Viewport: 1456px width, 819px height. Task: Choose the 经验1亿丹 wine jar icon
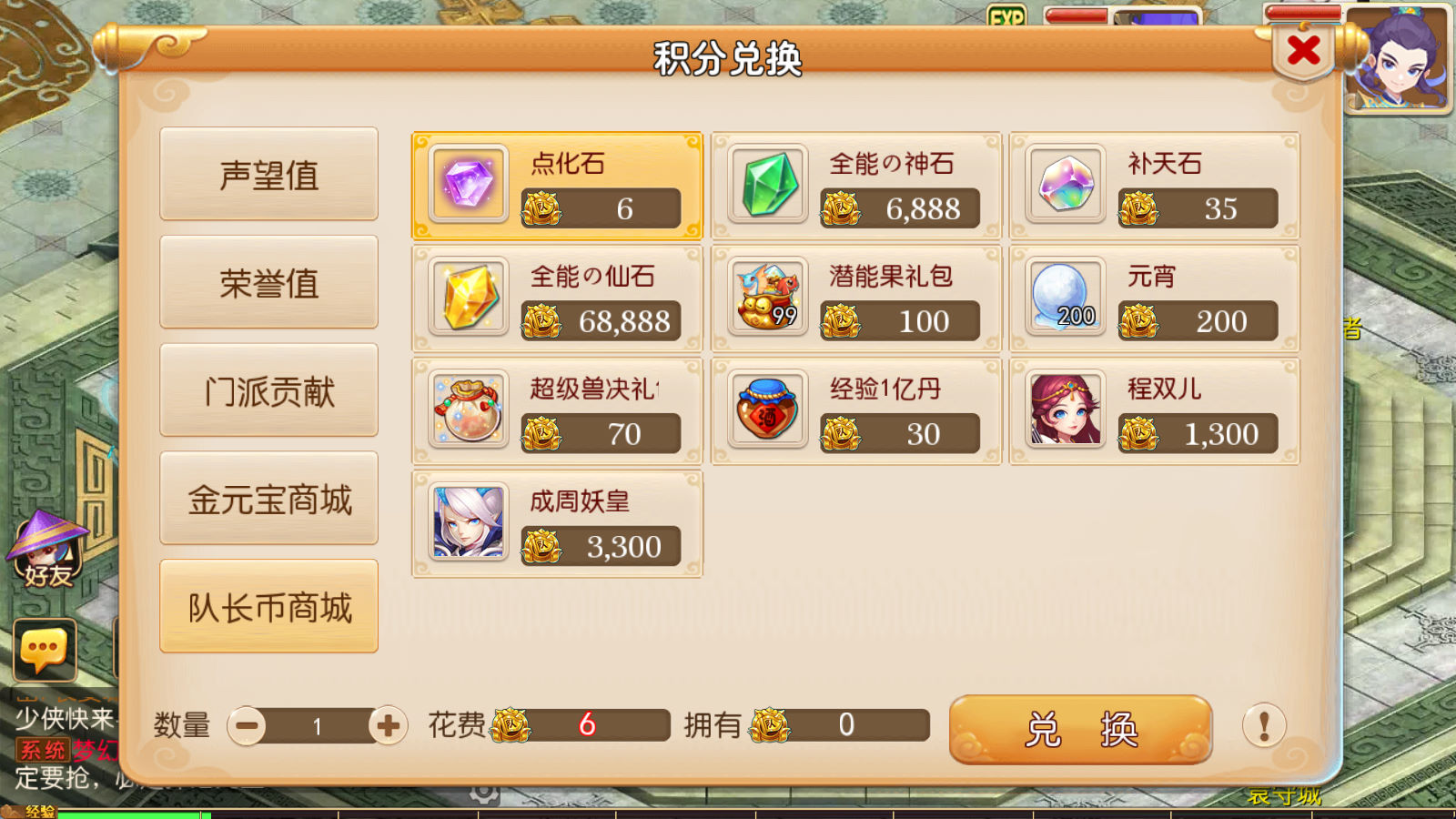click(767, 410)
